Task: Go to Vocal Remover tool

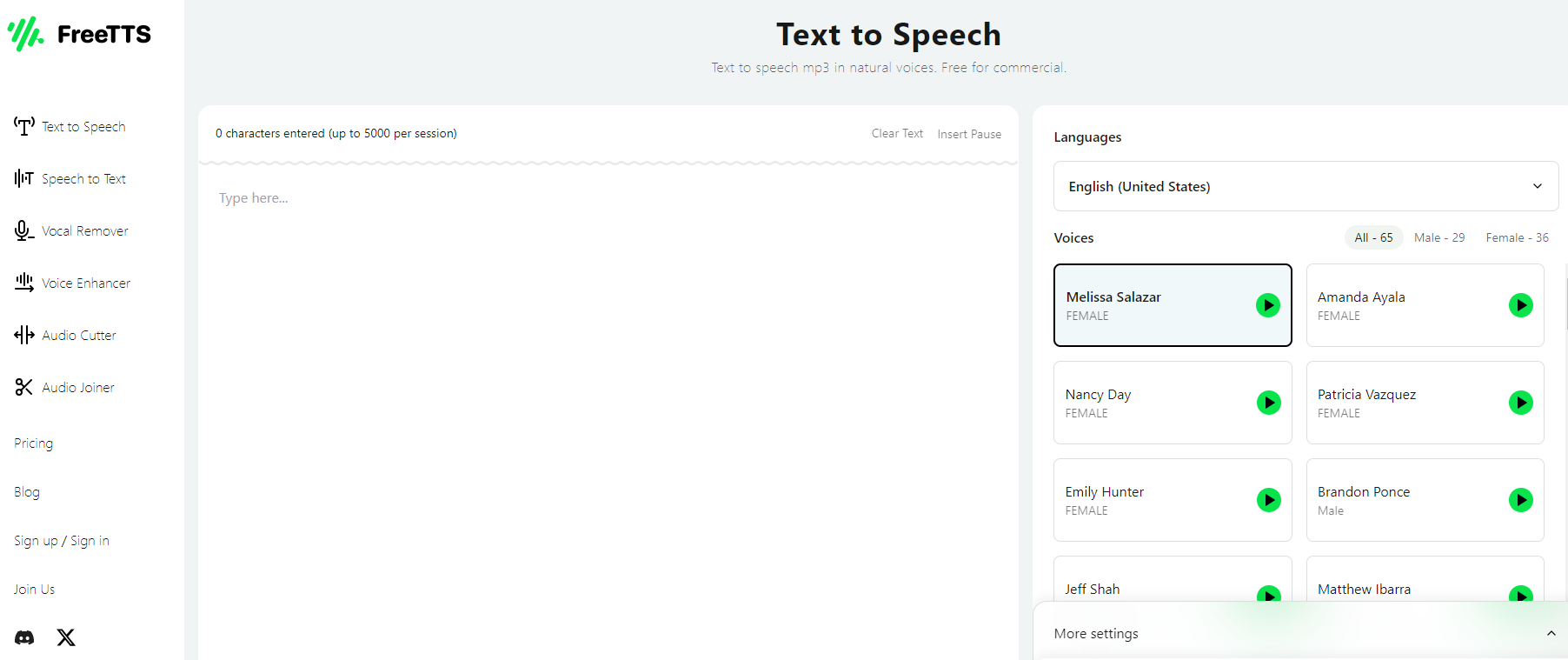Action: click(84, 231)
